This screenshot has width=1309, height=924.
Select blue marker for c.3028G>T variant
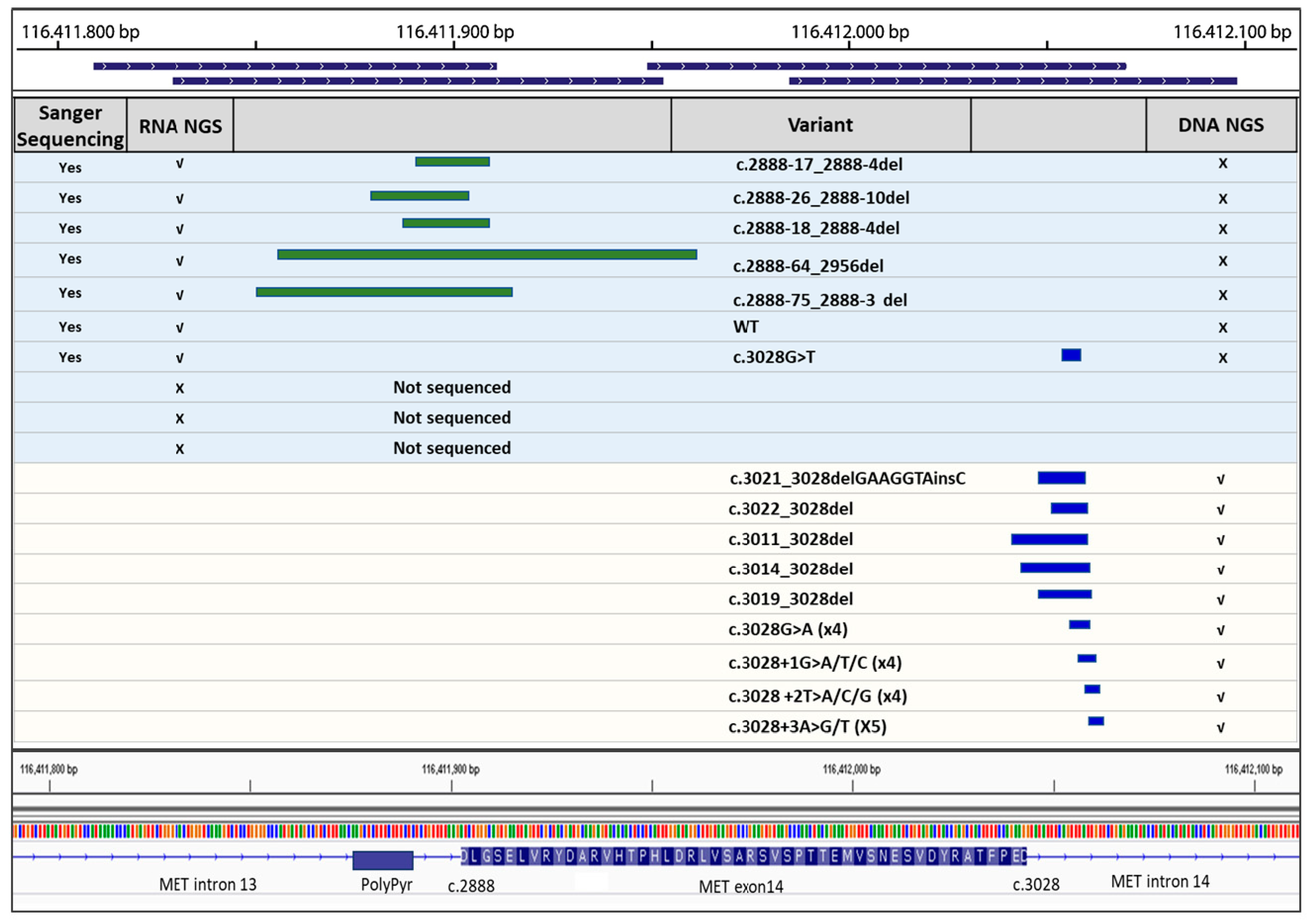[x=1071, y=355]
